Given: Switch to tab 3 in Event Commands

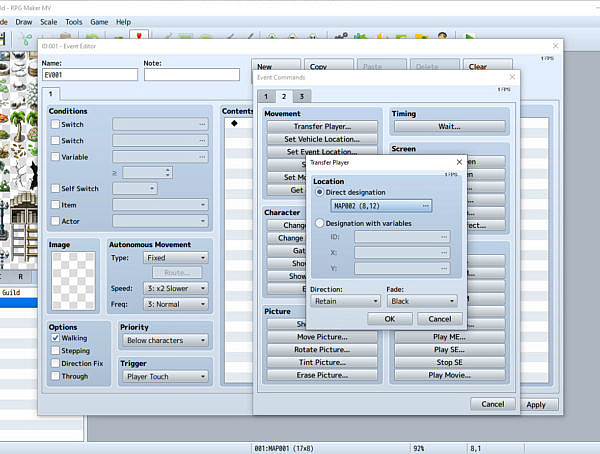Looking at the screenshot, I should [x=302, y=96].
